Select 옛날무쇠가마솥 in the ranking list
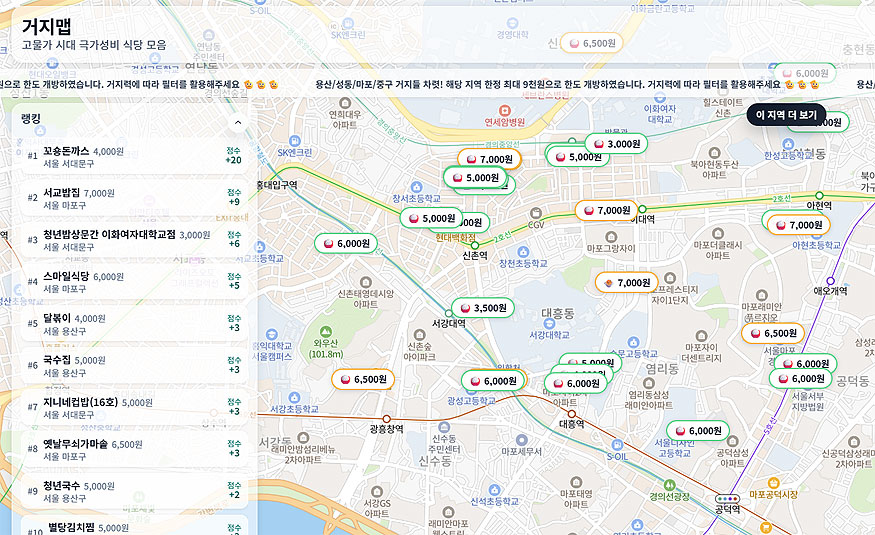 [x=130, y=451]
